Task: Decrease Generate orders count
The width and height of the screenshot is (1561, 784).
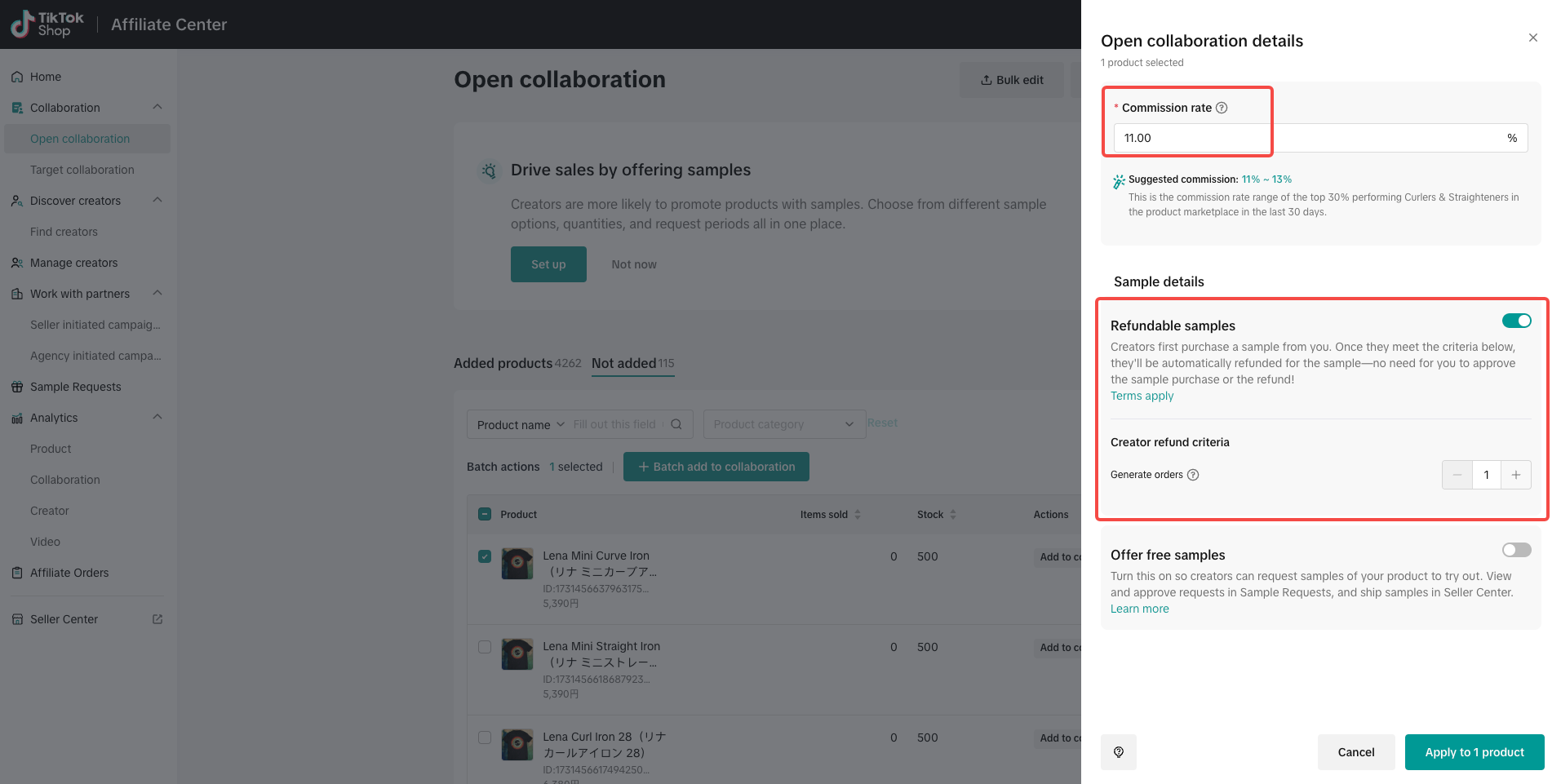Action: tap(1457, 475)
